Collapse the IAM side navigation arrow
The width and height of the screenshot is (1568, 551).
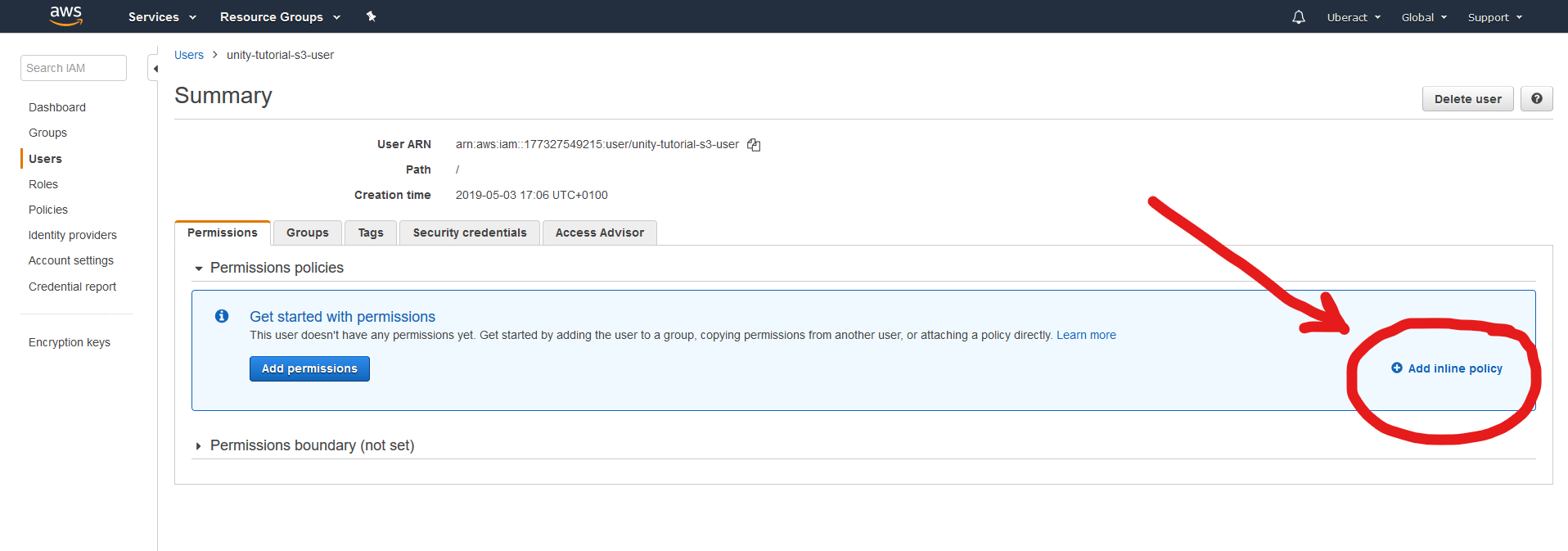pyautogui.click(x=154, y=69)
